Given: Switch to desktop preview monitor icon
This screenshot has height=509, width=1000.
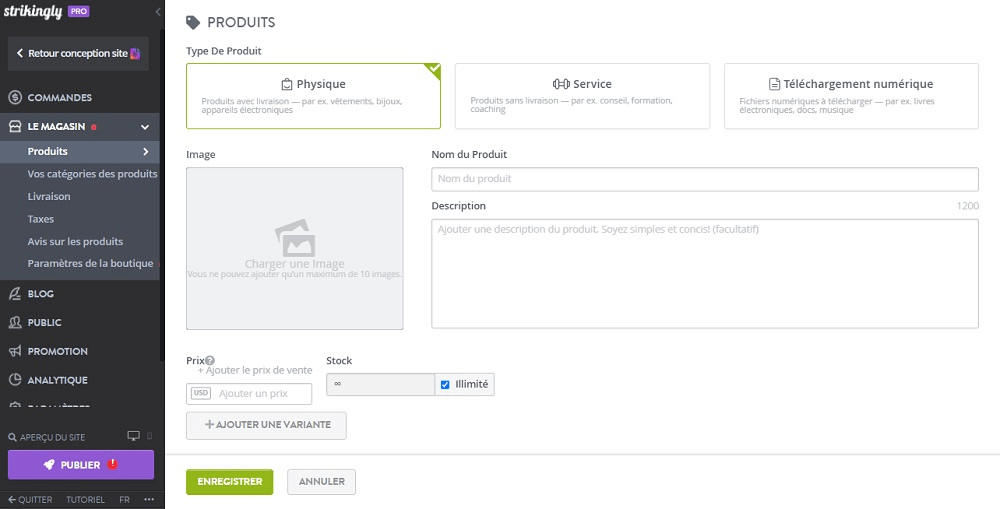Looking at the screenshot, I should coord(133,437).
